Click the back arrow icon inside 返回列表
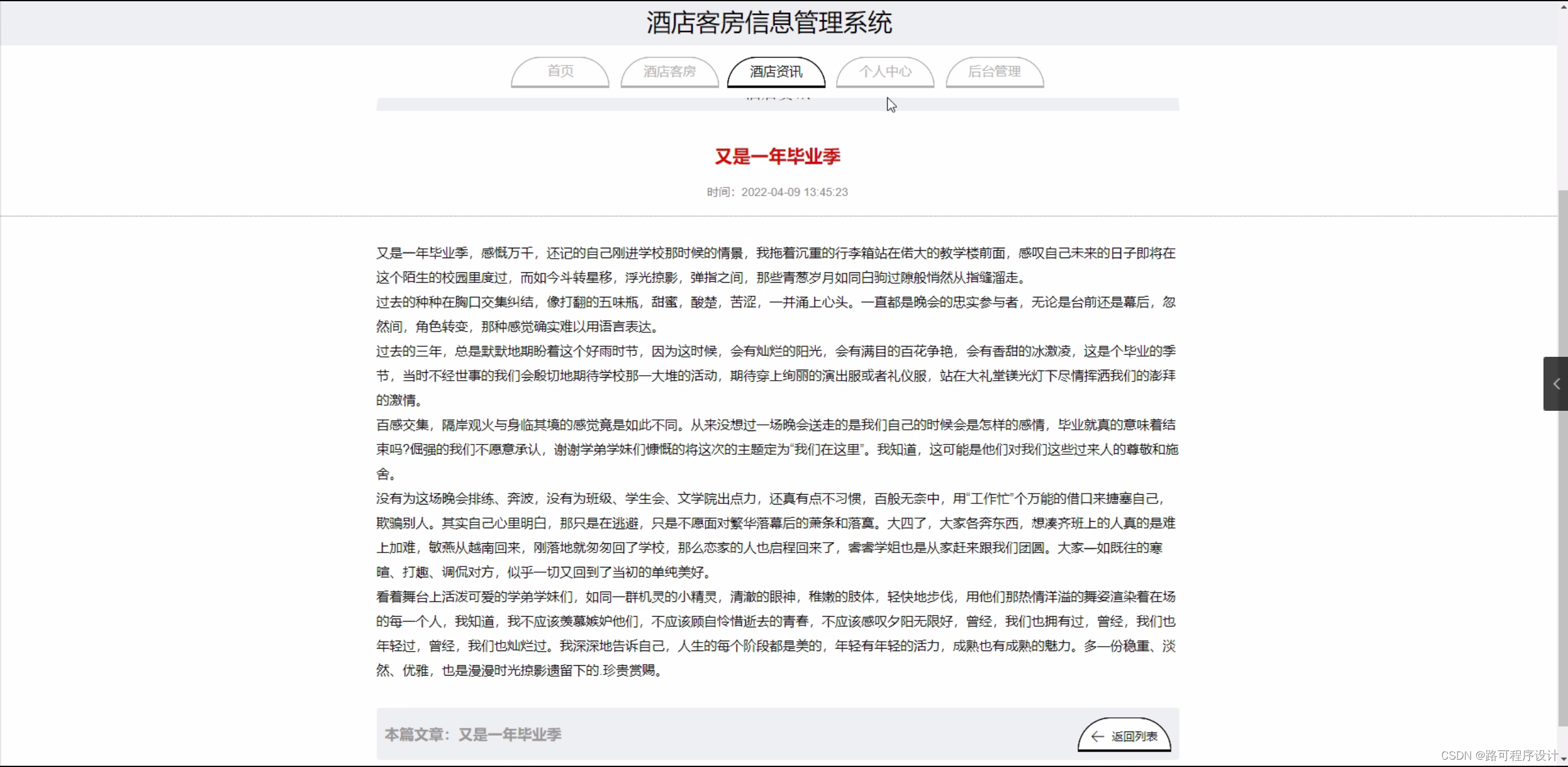The height and width of the screenshot is (767, 1568). (1097, 736)
